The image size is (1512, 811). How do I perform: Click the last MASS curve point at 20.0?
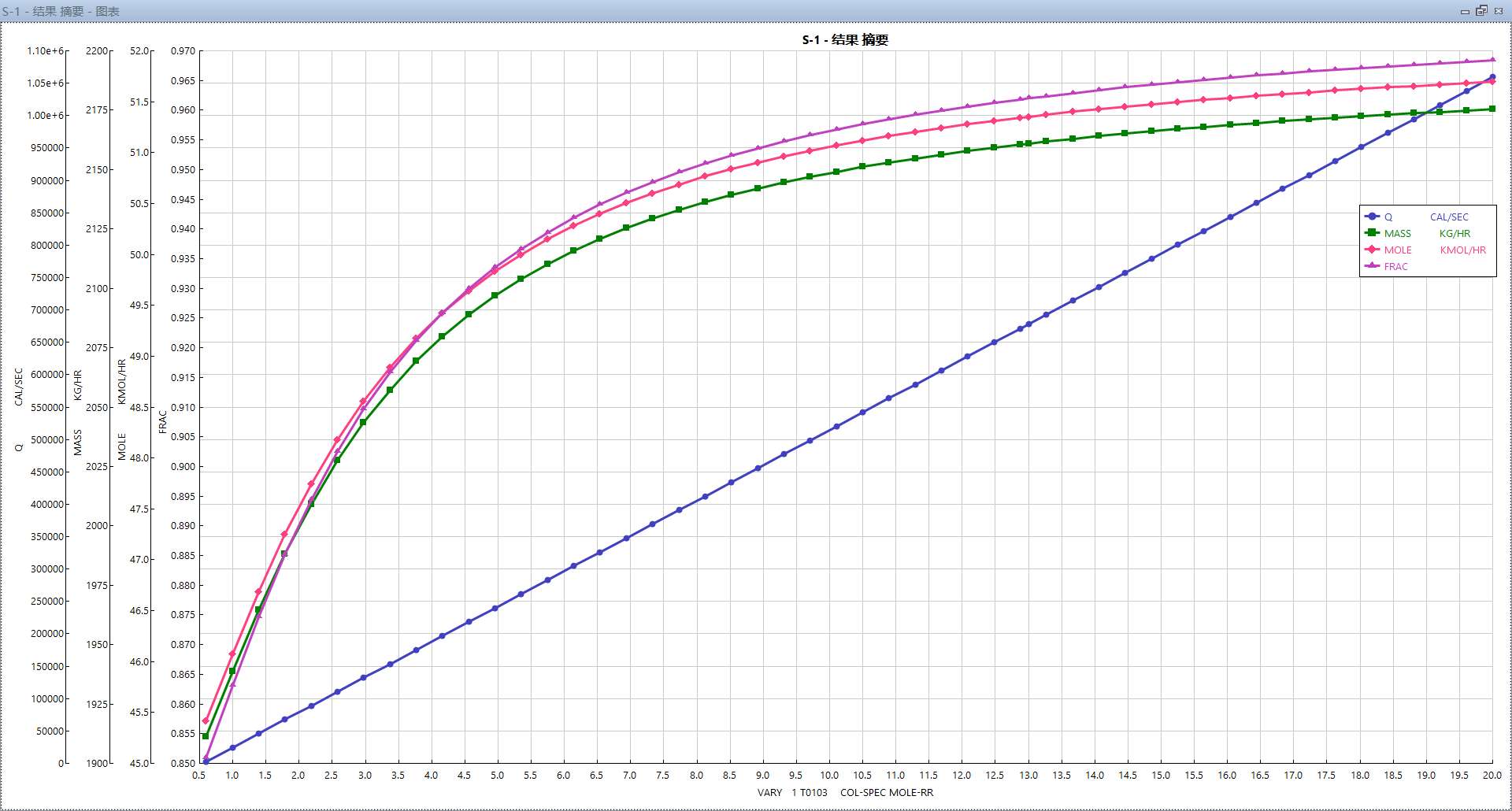(x=1492, y=109)
